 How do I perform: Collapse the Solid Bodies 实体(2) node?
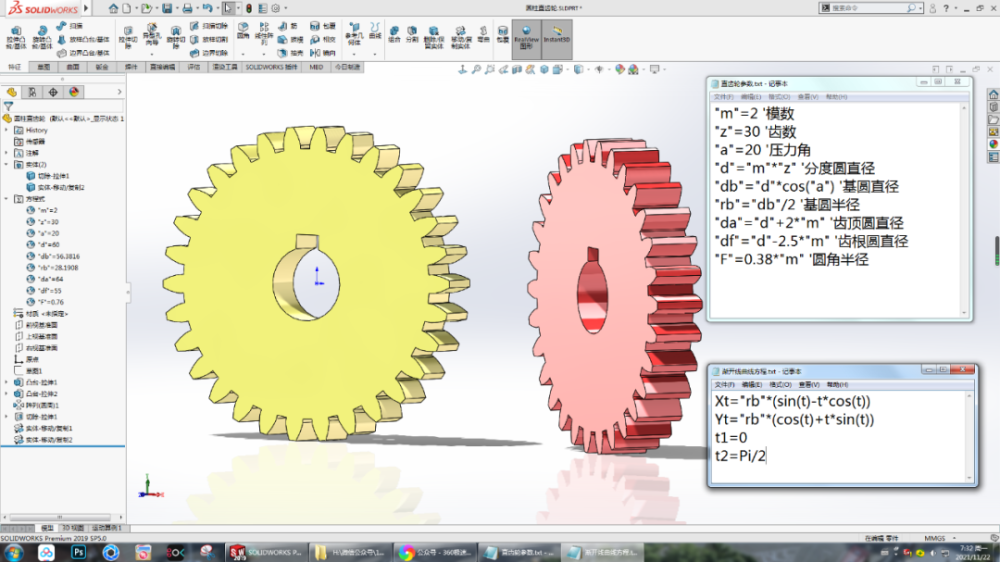pos(7,165)
